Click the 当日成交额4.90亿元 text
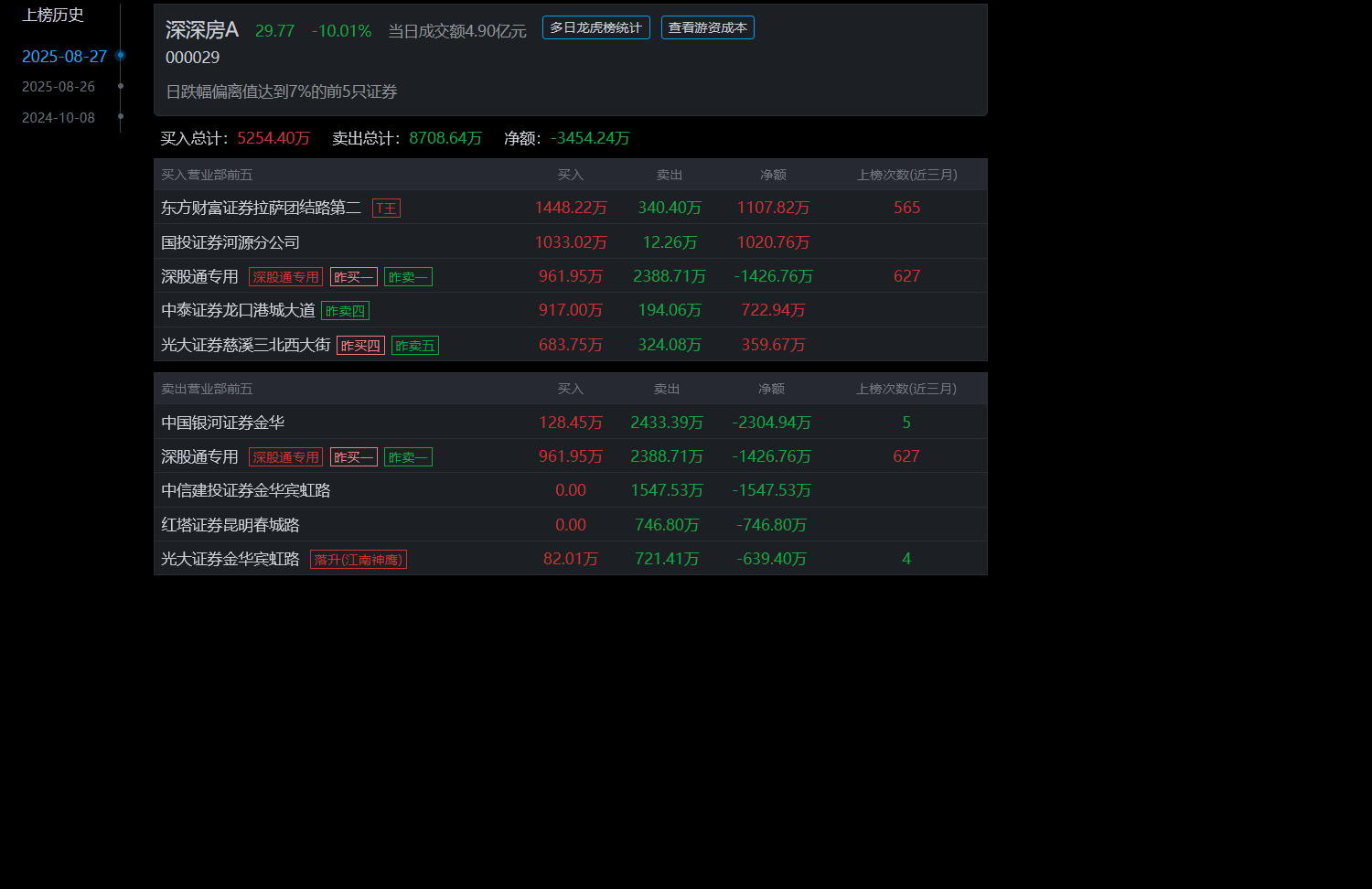The image size is (1372, 889). tap(457, 31)
